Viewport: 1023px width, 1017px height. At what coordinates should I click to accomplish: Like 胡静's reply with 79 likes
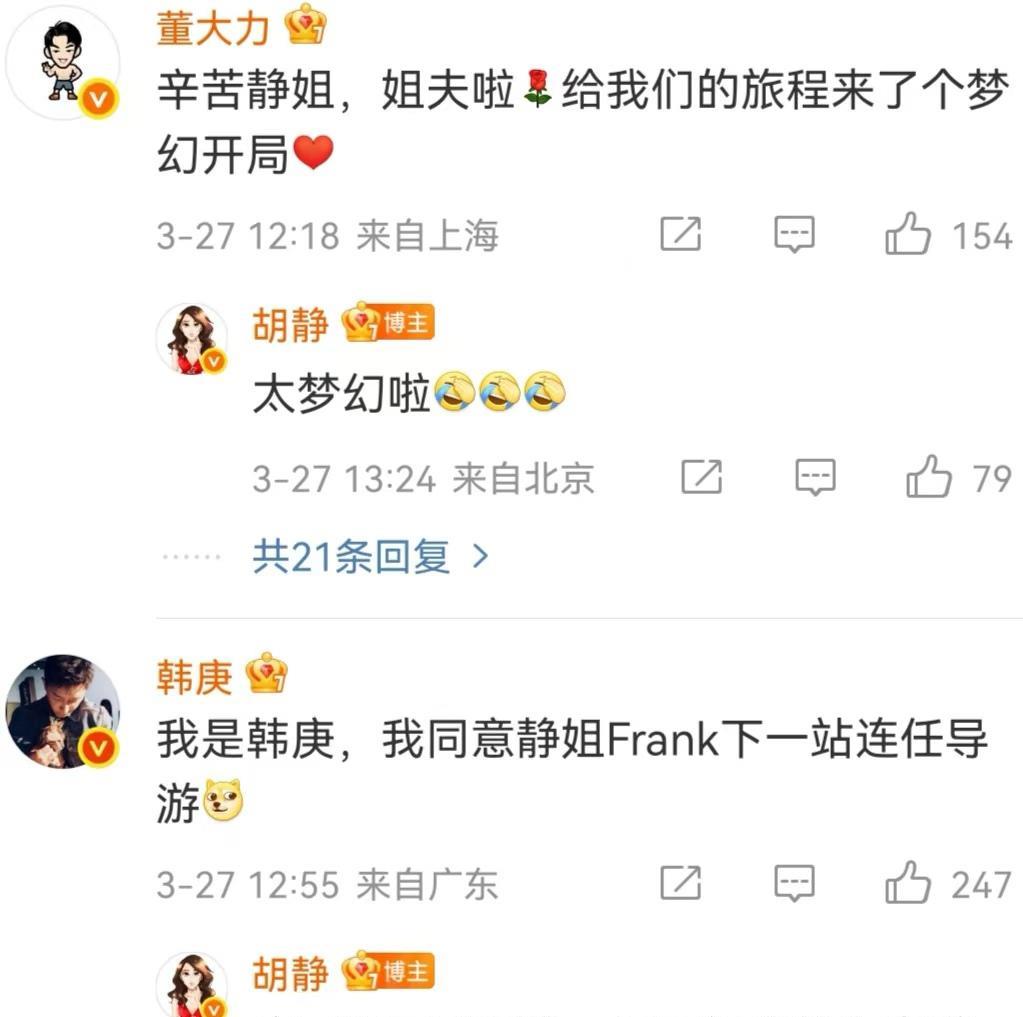pos(928,477)
